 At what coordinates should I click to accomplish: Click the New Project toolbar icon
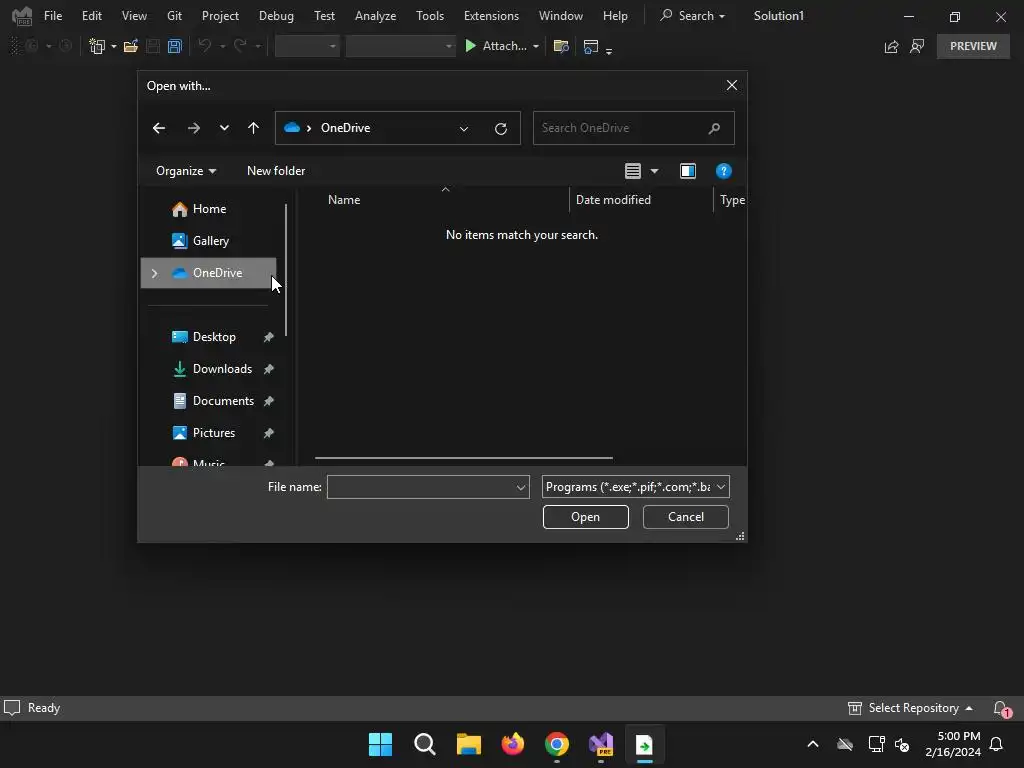97,46
